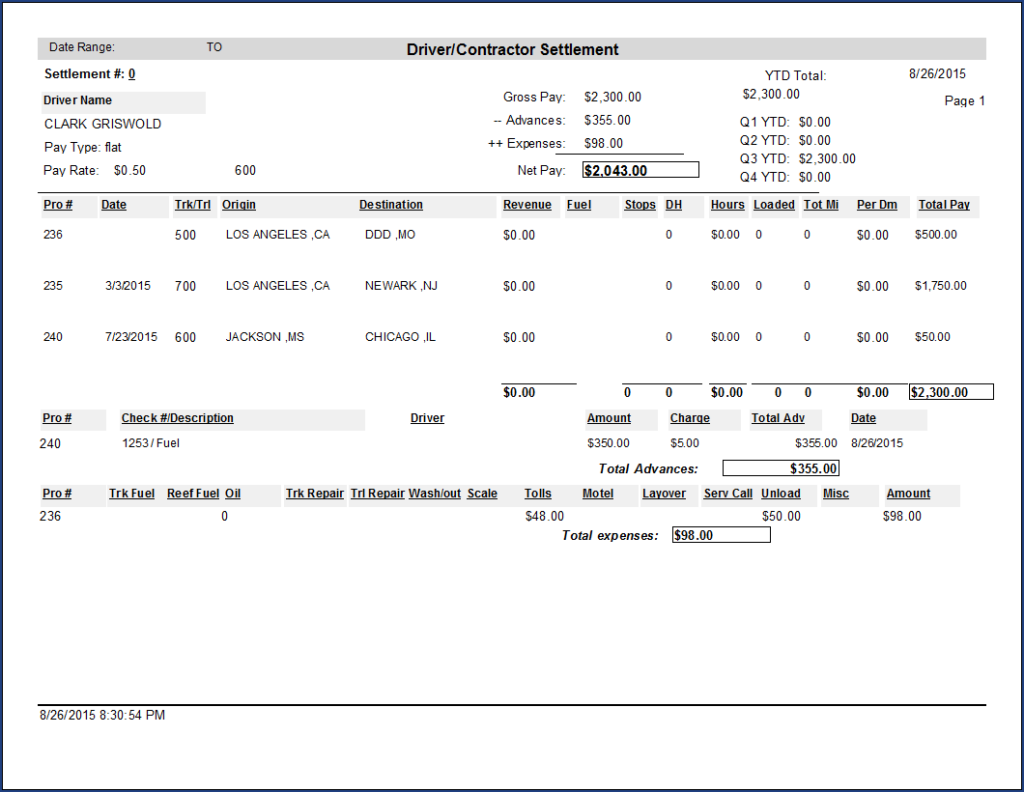Click the Total Advances amount field
The image size is (1024, 792).
click(x=780, y=468)
